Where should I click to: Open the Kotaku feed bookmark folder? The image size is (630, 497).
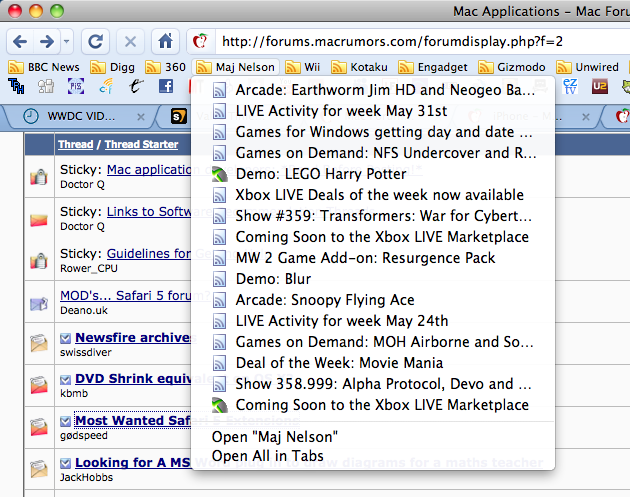359,67
